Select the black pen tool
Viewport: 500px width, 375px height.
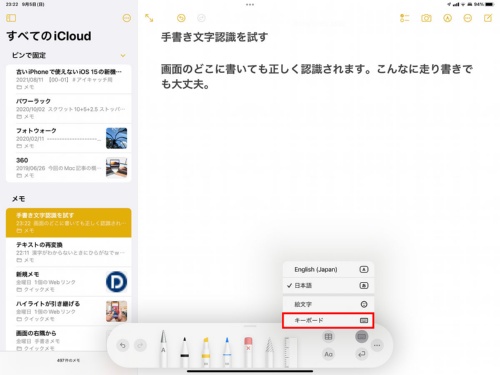(184, 352)
